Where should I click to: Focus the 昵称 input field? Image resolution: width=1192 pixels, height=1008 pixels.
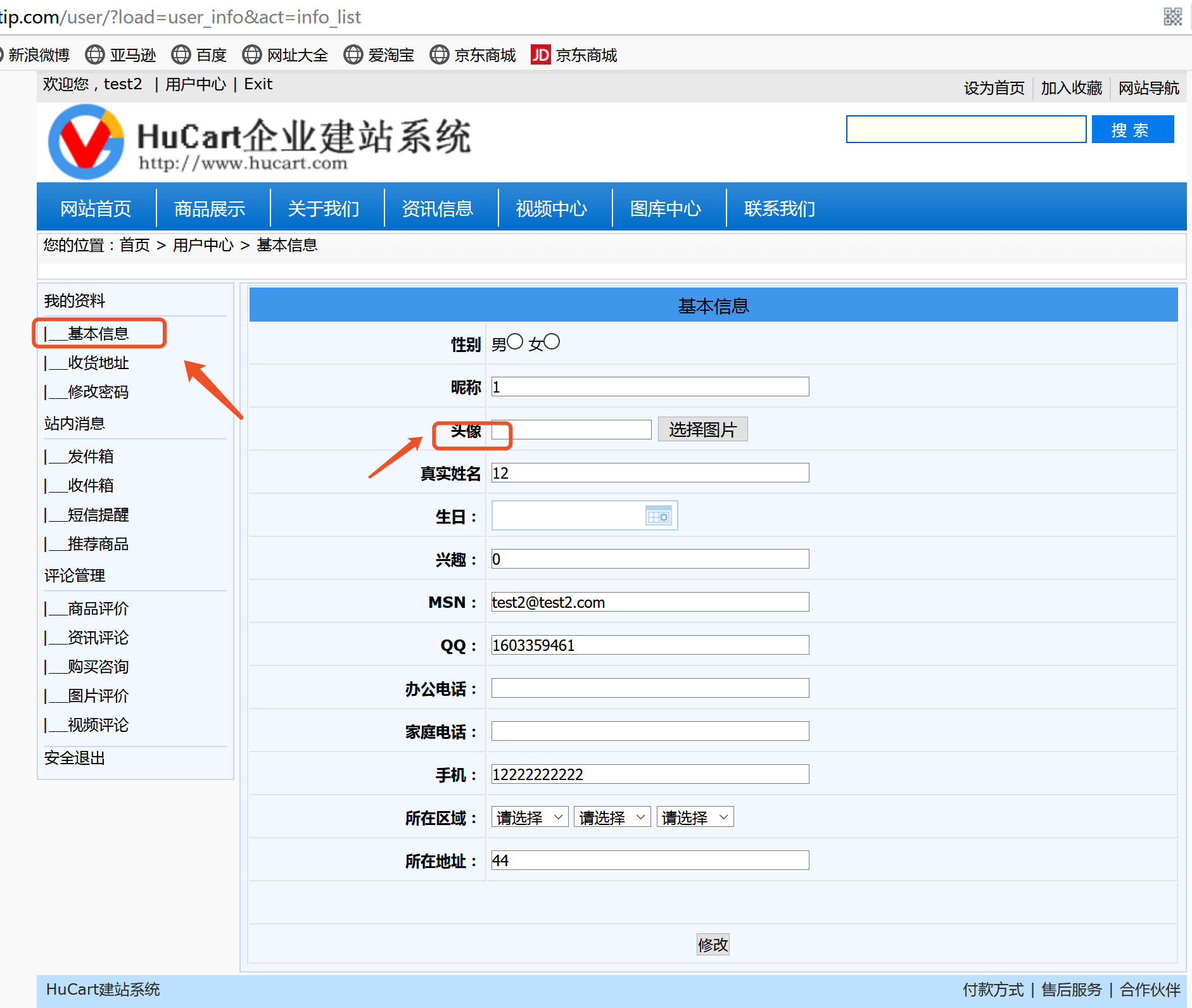(650, 387)
